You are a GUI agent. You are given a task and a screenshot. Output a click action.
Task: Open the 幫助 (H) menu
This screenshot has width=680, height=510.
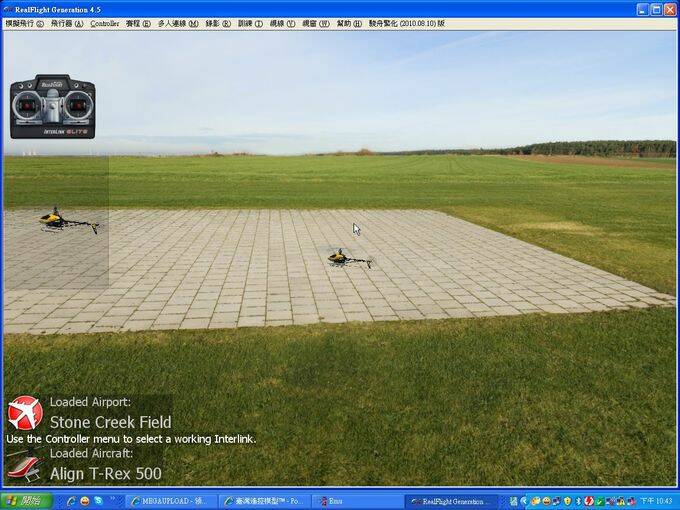coord(349,23)
